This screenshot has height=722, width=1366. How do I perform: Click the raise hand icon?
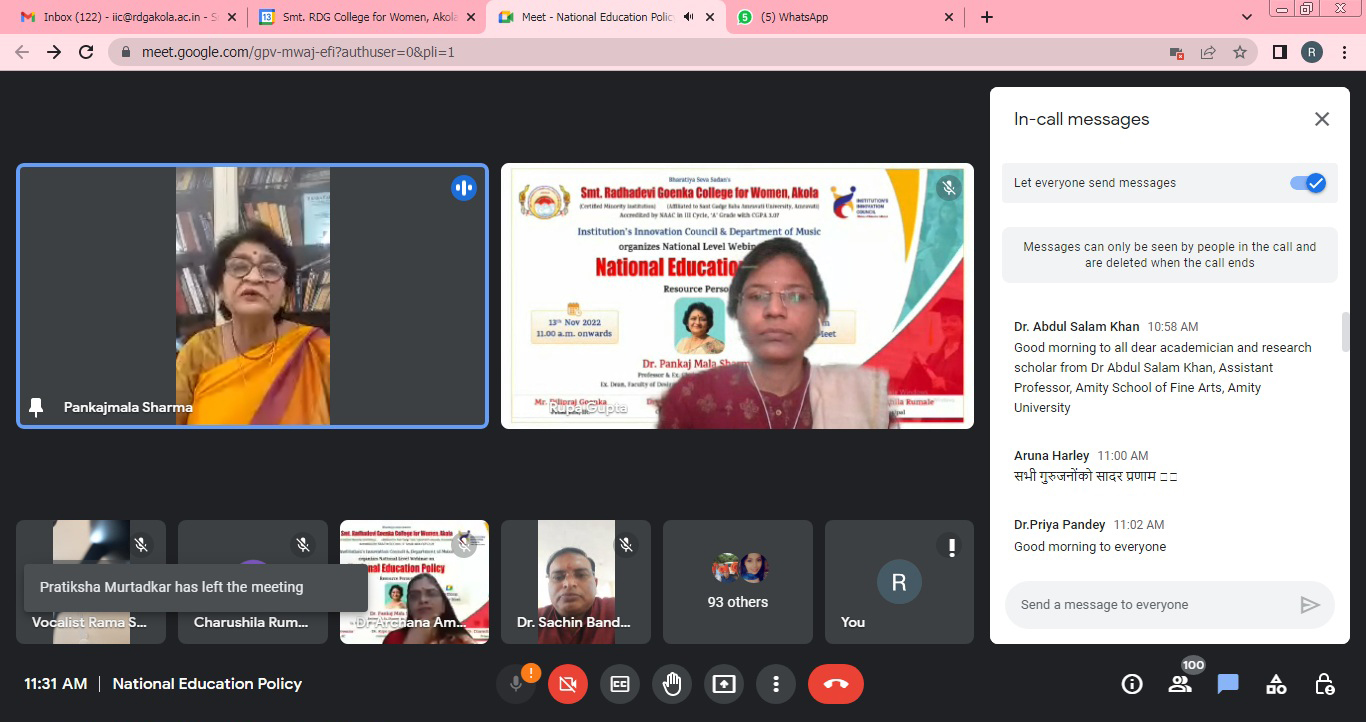[672, 684]
